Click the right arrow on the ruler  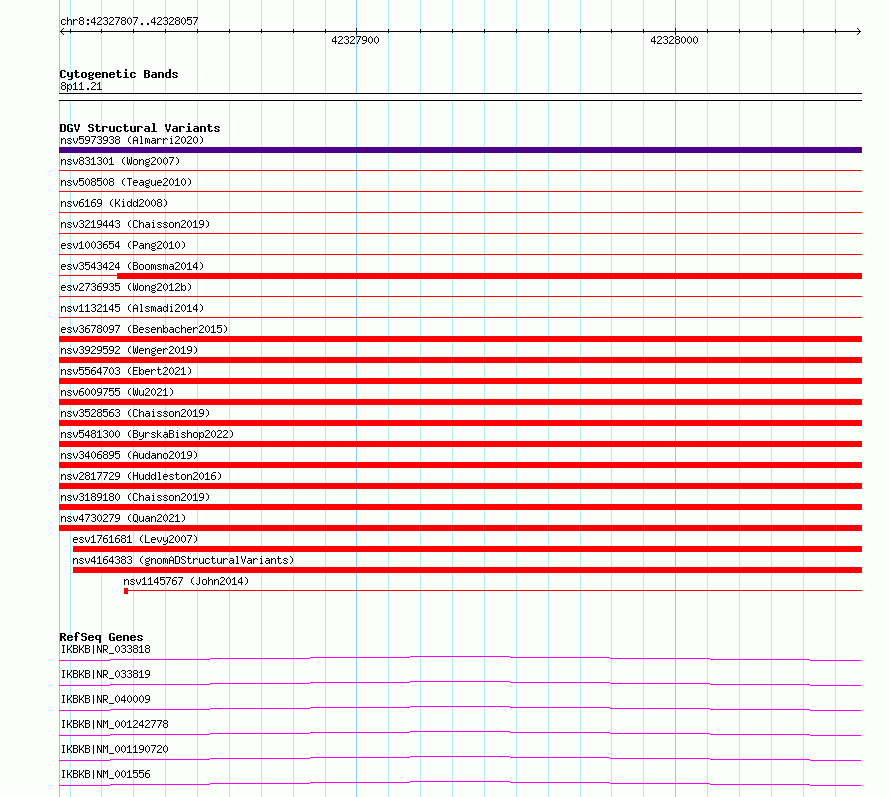coord(858,32)
